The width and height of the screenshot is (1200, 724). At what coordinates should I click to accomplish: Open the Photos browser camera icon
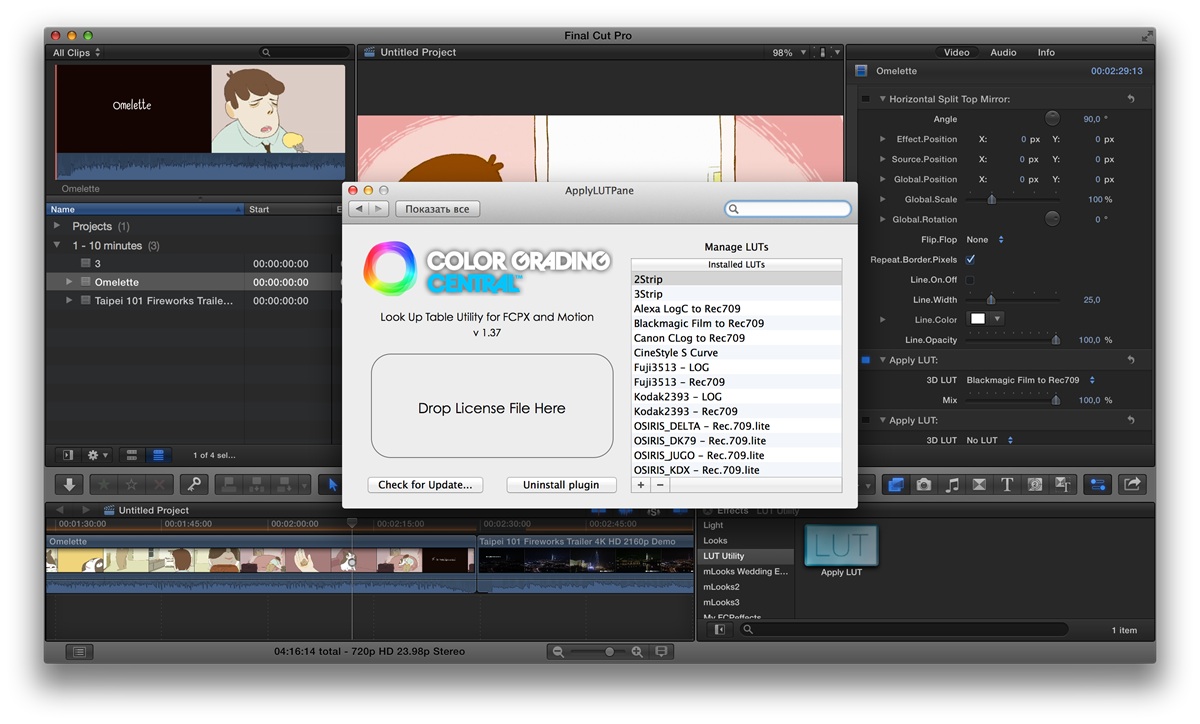[x=924, y=484]
